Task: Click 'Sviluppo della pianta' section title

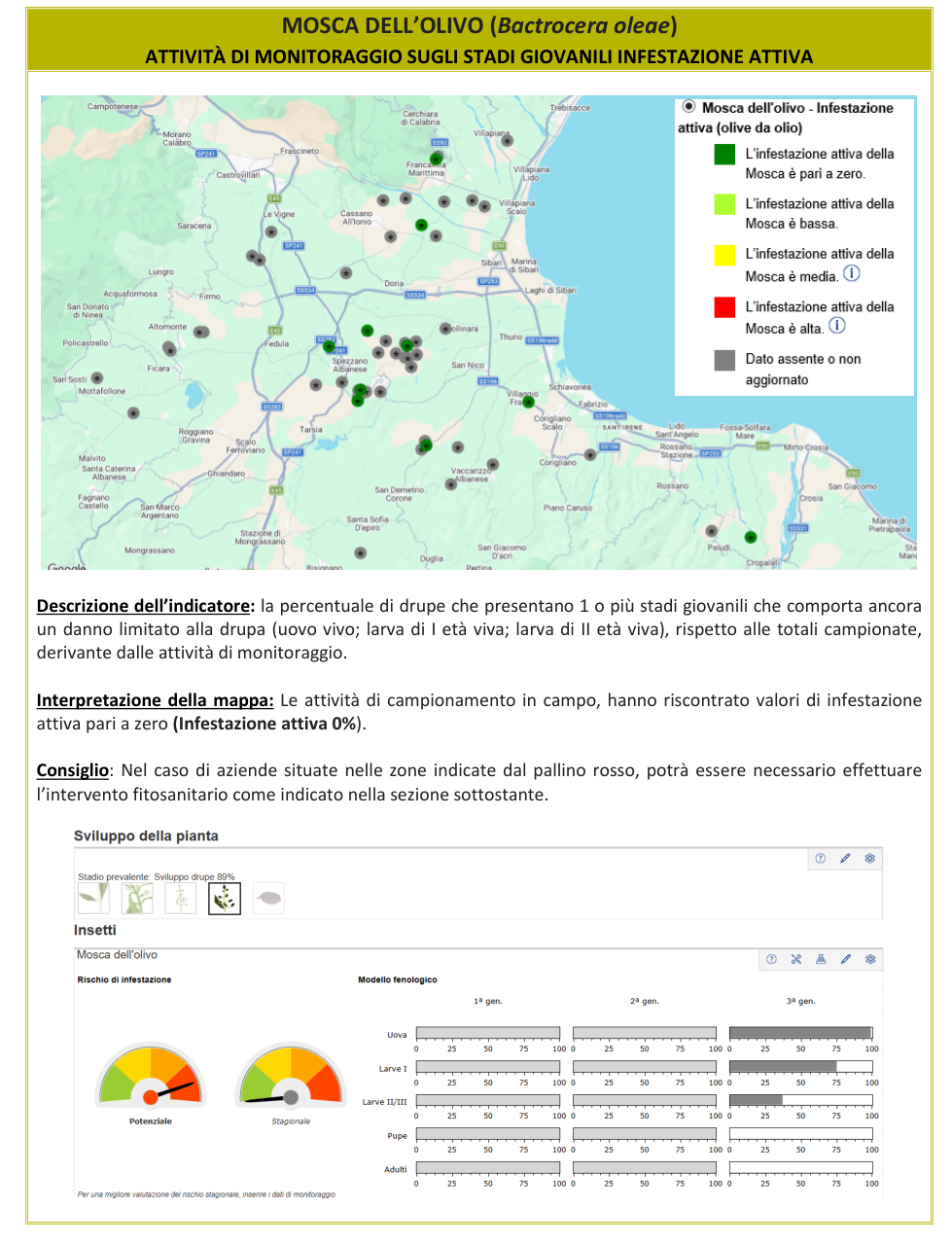Action: 146,835
